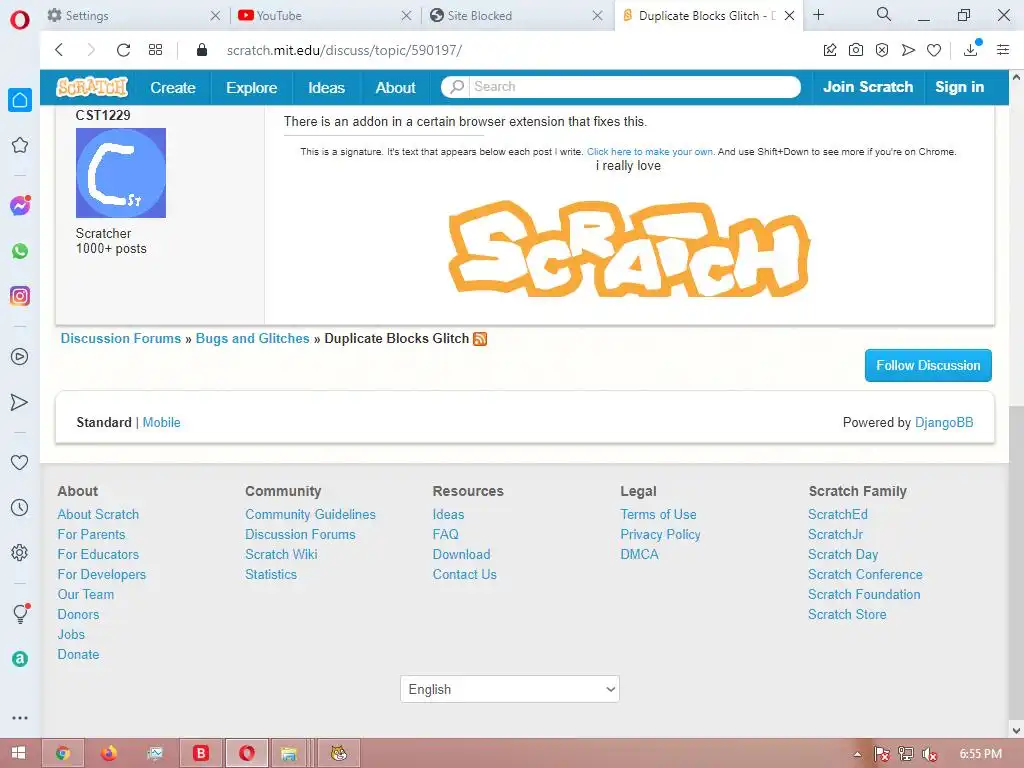1024x768 pixels.
Task: Open the Scratch Wiki footer link
Action: 281,554
